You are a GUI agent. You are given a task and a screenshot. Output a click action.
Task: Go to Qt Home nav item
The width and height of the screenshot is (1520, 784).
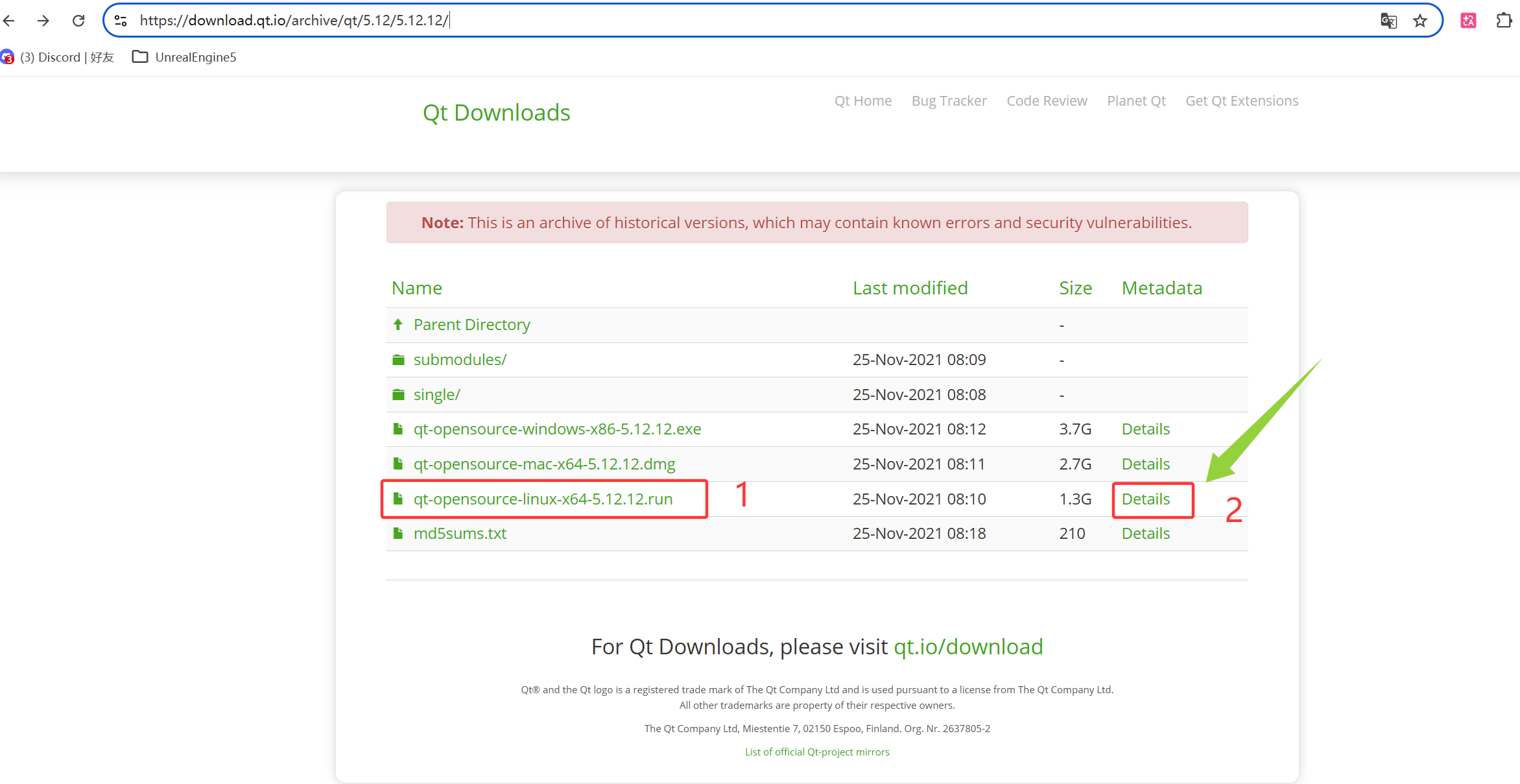862,101
